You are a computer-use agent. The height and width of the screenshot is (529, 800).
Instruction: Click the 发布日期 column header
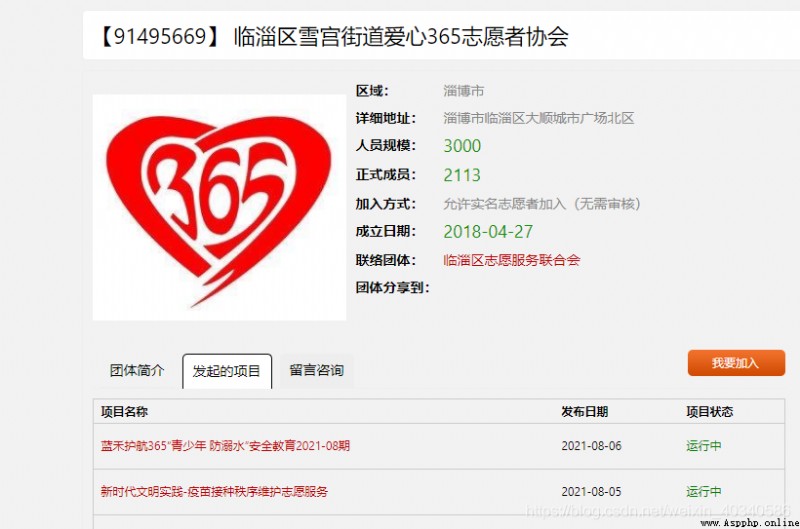point(585,412)
